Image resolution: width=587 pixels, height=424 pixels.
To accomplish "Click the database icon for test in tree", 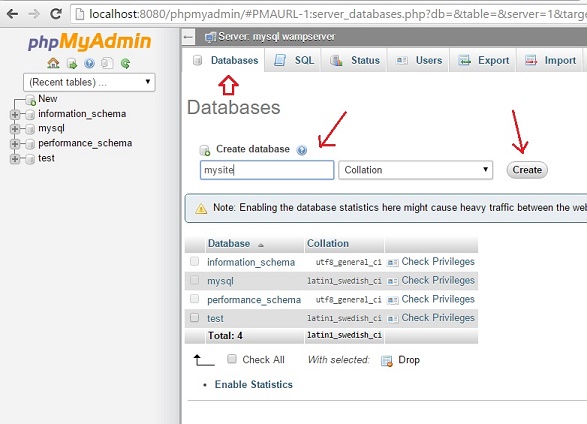I will 30,159.
